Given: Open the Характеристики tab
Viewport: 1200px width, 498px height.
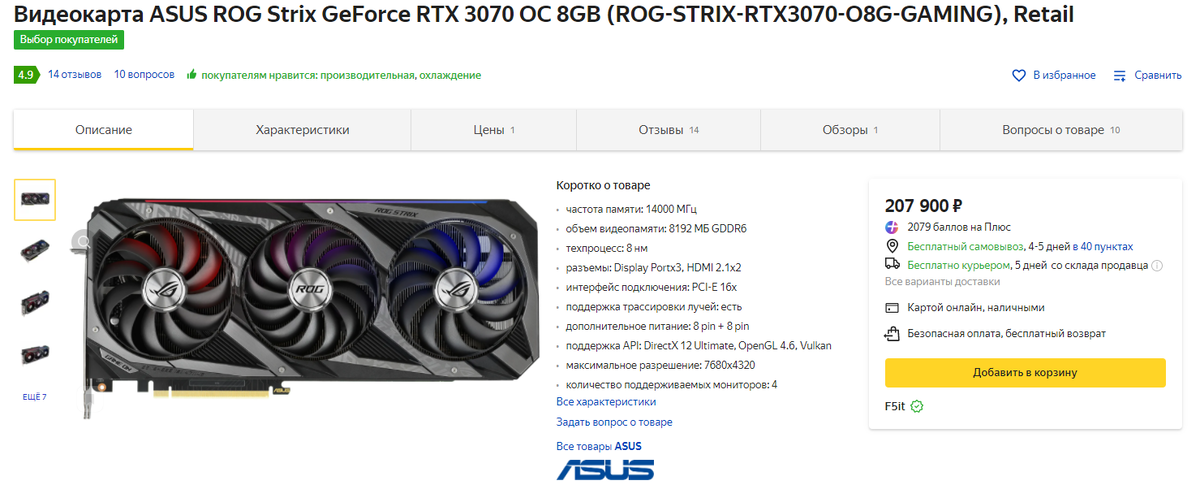Looking at the screenshot, I should click(x=302, y=130).
